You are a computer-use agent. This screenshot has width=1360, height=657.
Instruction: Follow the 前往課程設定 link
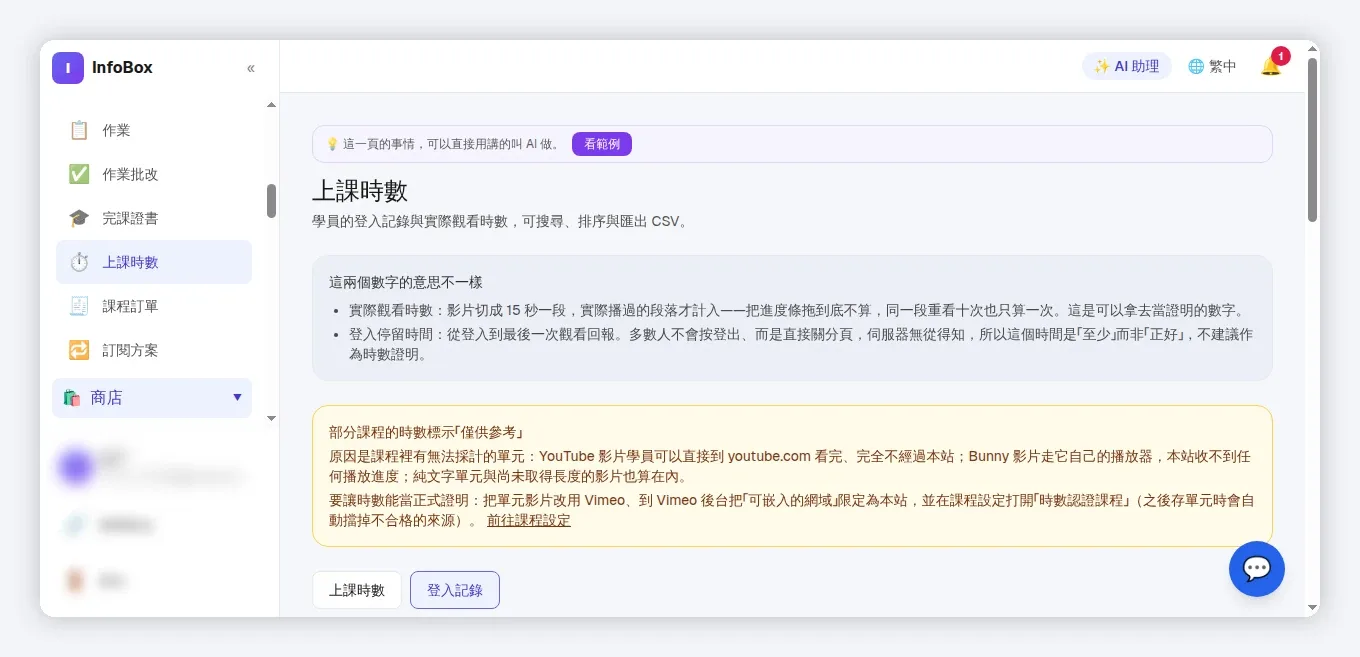(x=529, y=520)
